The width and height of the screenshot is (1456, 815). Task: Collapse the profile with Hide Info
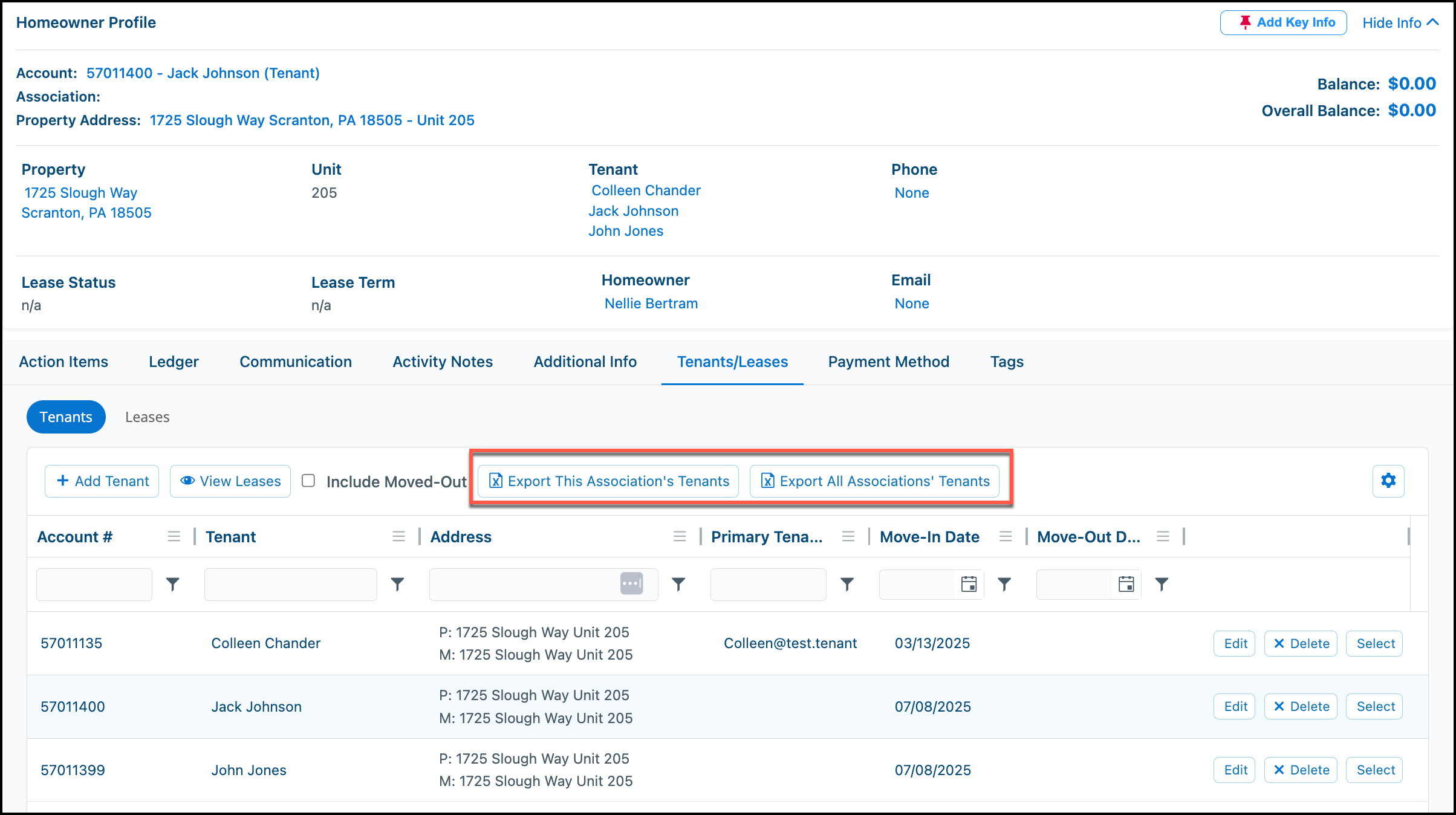pos(1400,22)
